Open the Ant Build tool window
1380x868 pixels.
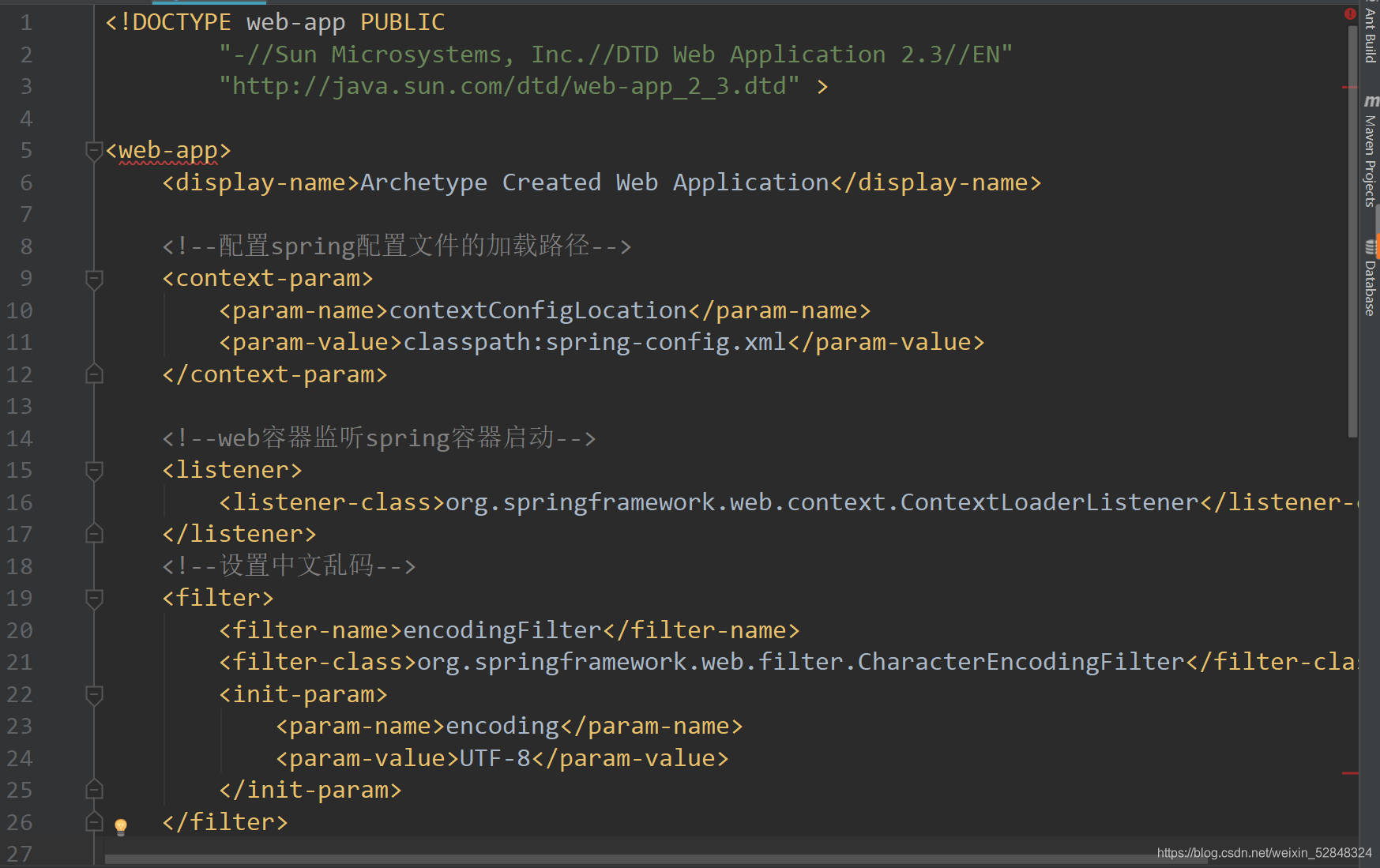tap(1370, 34)
